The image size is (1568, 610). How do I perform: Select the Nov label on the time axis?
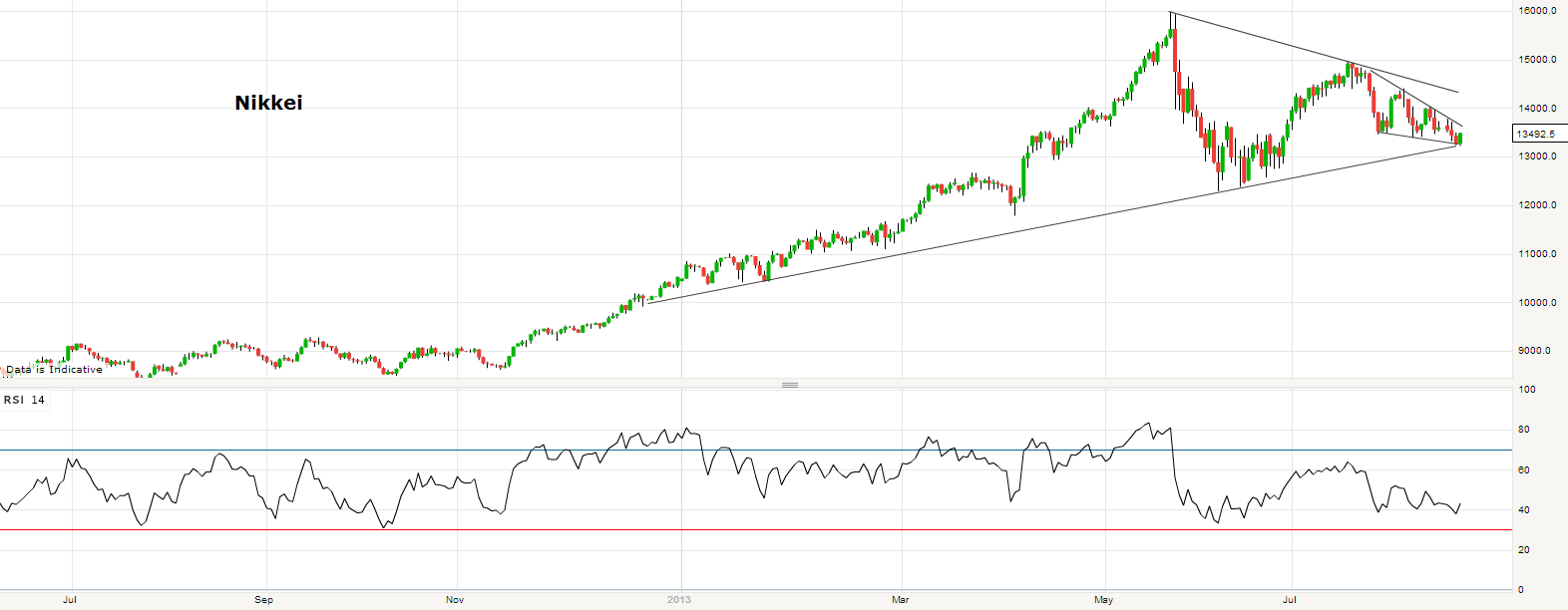click(x=455, y=599)
